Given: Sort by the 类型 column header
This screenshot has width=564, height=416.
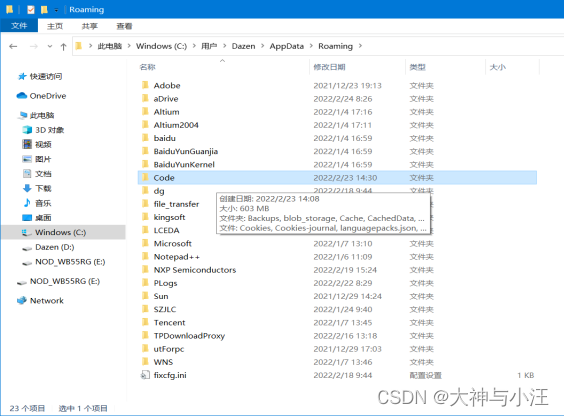Looking at the screenshot, I should 417,67.
